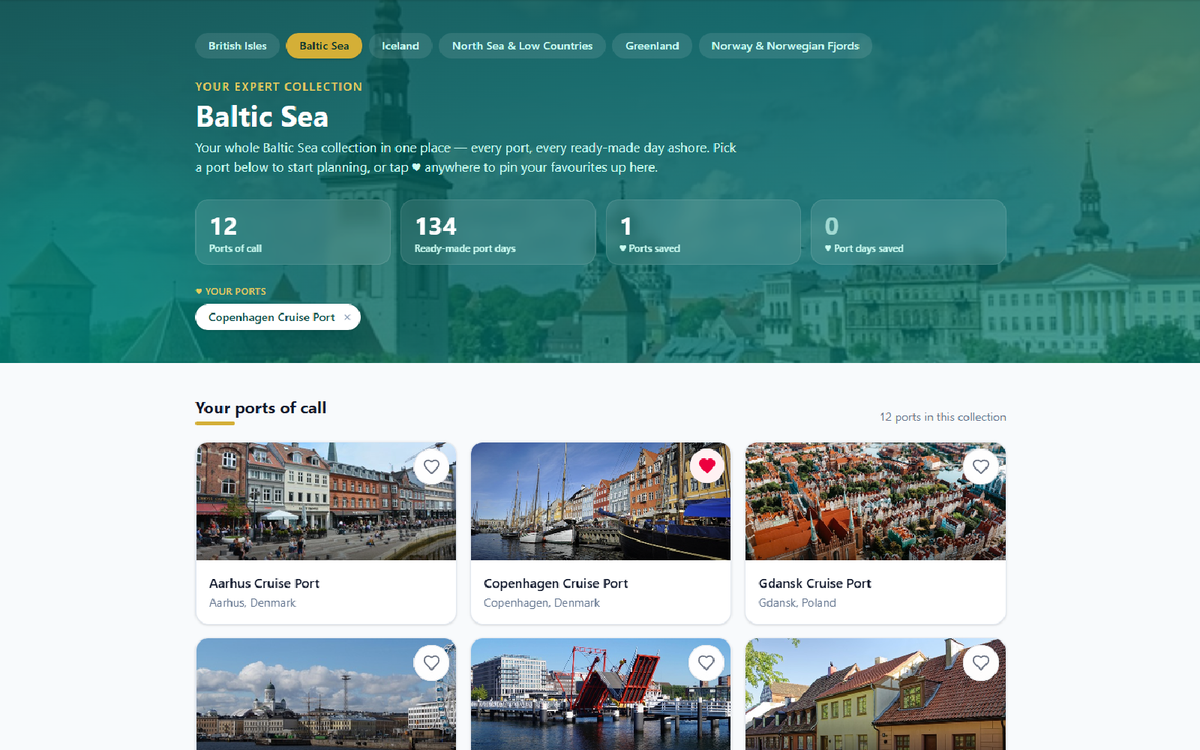Open the Aarhus Cruise Port title link

(264, 583)
